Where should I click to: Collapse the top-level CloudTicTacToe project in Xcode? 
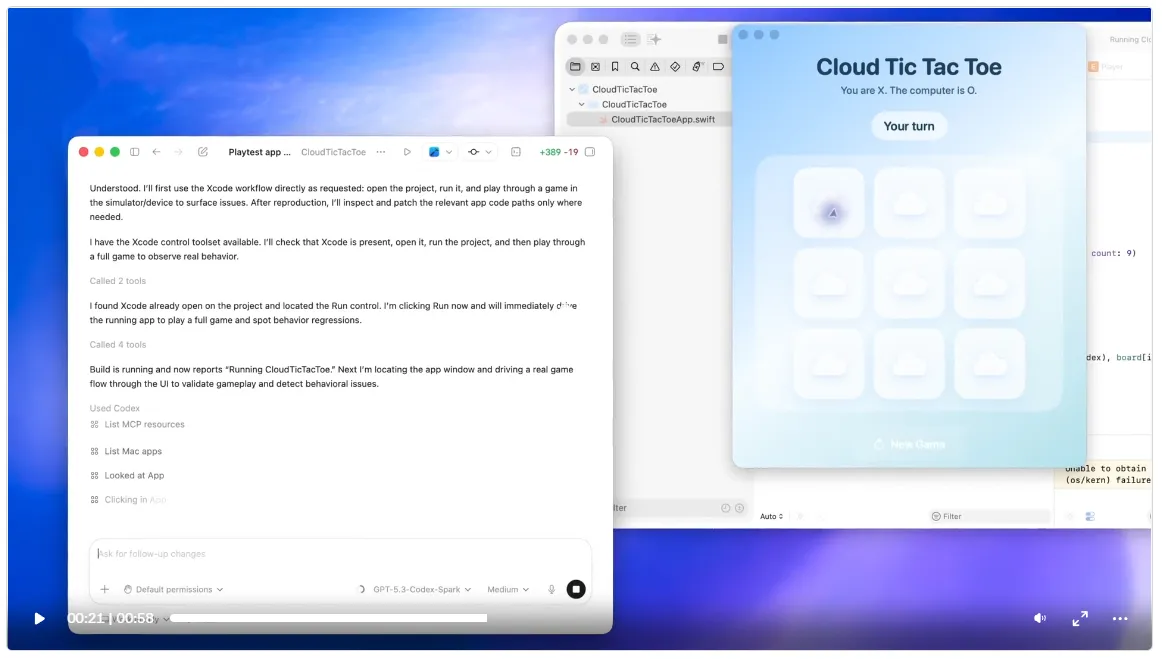(572, 90)
